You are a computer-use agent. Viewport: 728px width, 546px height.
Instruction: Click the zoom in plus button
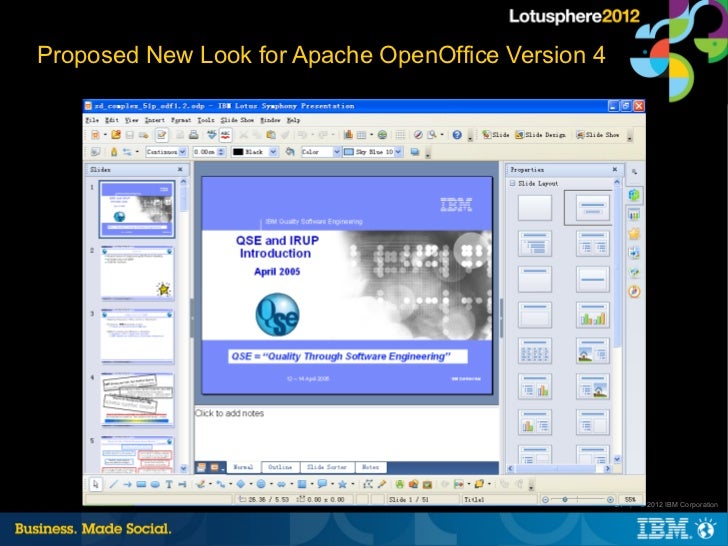click(x=610, y=500)
